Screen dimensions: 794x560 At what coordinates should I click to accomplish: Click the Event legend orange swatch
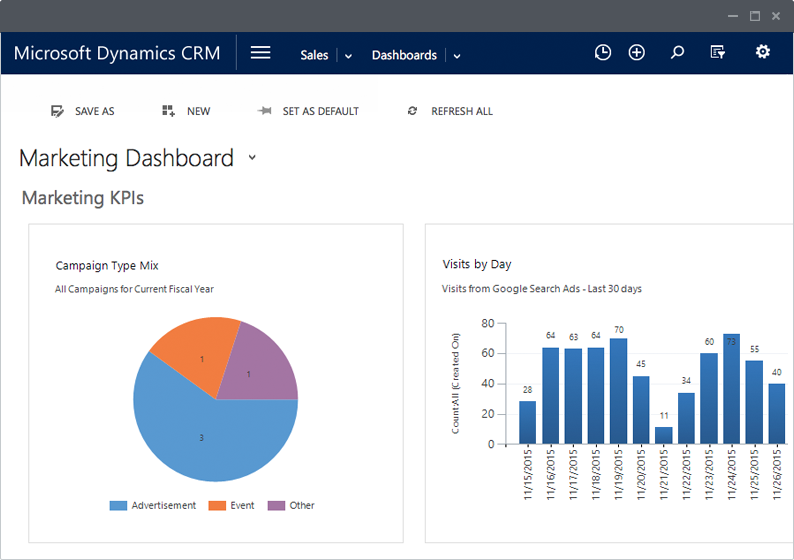[x=217, y=505]
